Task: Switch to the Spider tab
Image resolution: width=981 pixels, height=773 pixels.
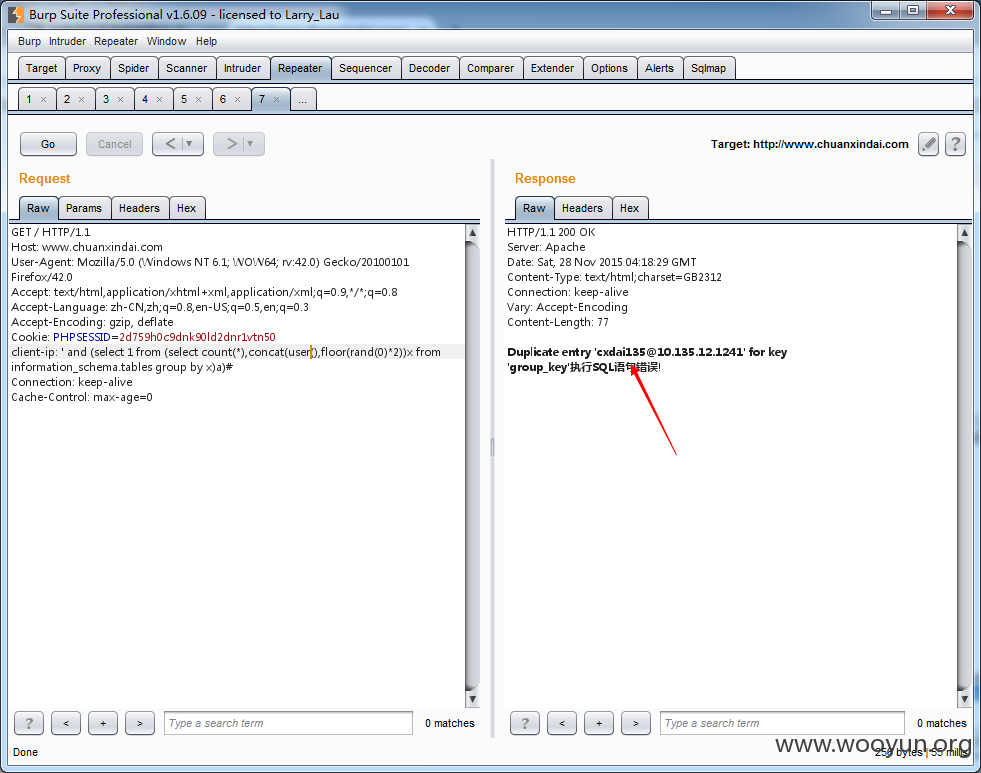Action: coord(134,68)
